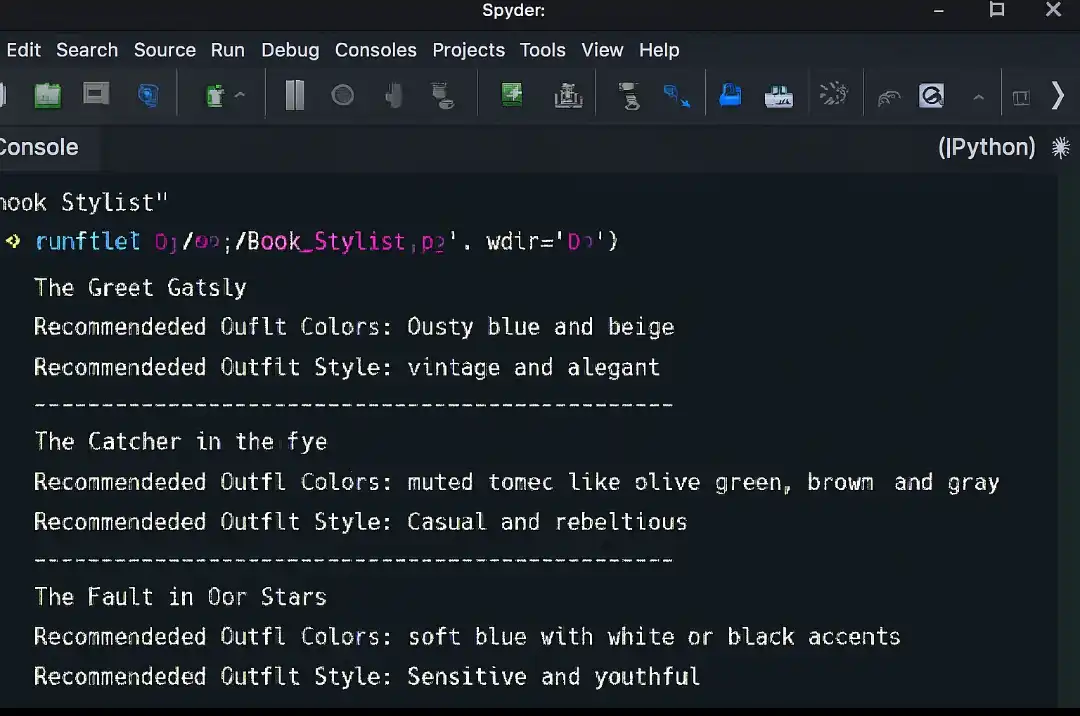Open the Run menu
1080x716 pixels.
pos(227,50)
